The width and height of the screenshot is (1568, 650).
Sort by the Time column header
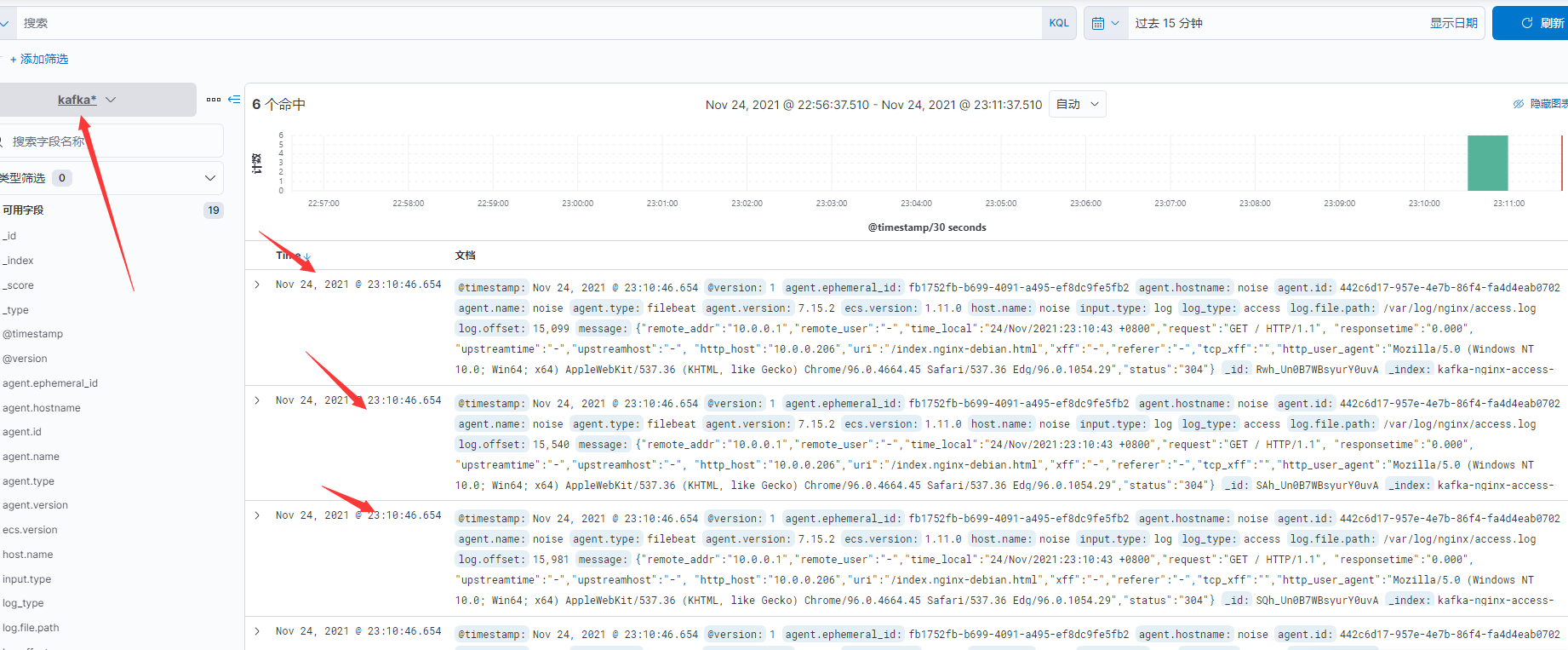pyautogui.click(x=294, y=256)
